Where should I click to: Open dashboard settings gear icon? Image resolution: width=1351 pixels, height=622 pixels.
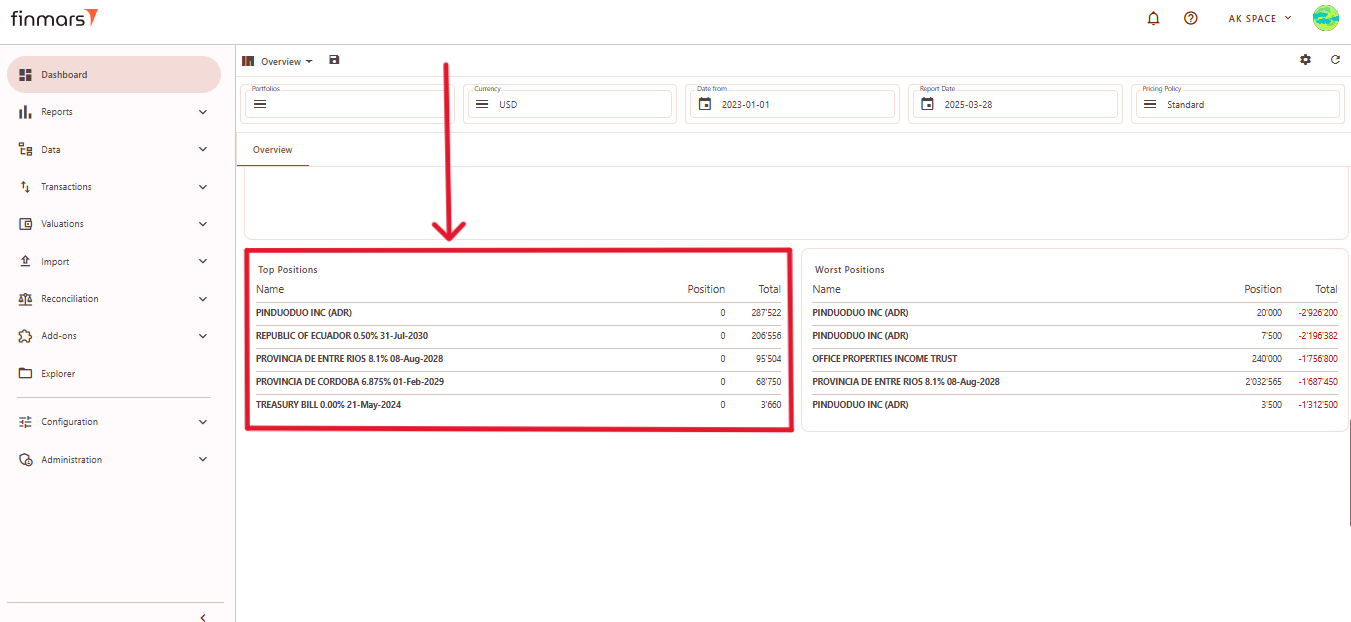pyautogui.click(x=1305, y=60)
